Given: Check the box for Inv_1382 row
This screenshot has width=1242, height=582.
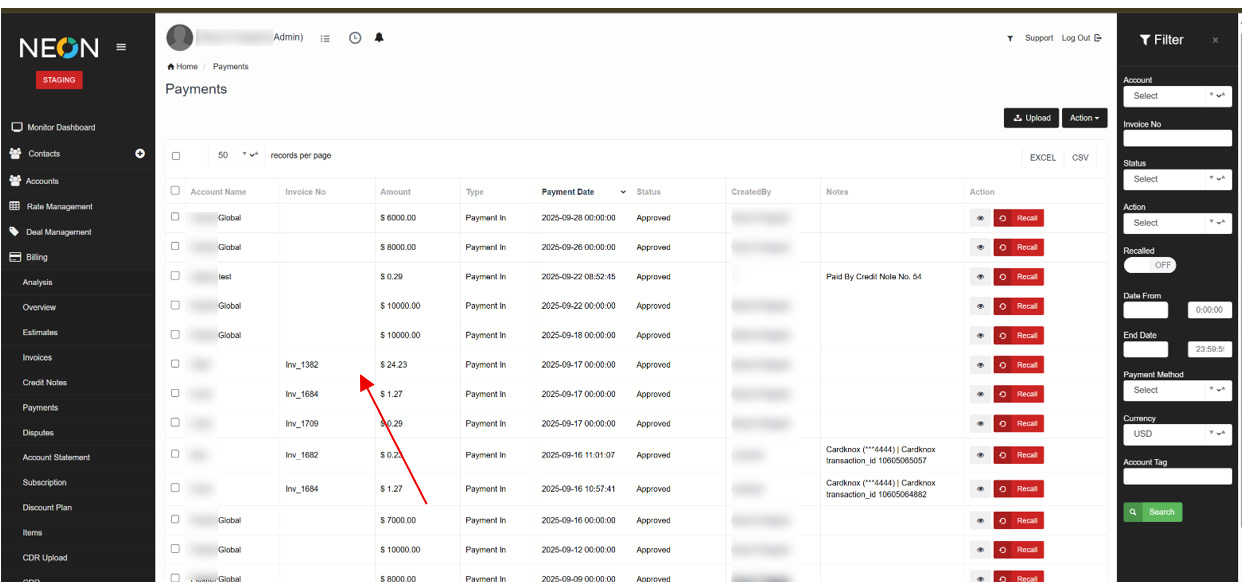Looking at the screenshot, I should click(x=176, y=364).
